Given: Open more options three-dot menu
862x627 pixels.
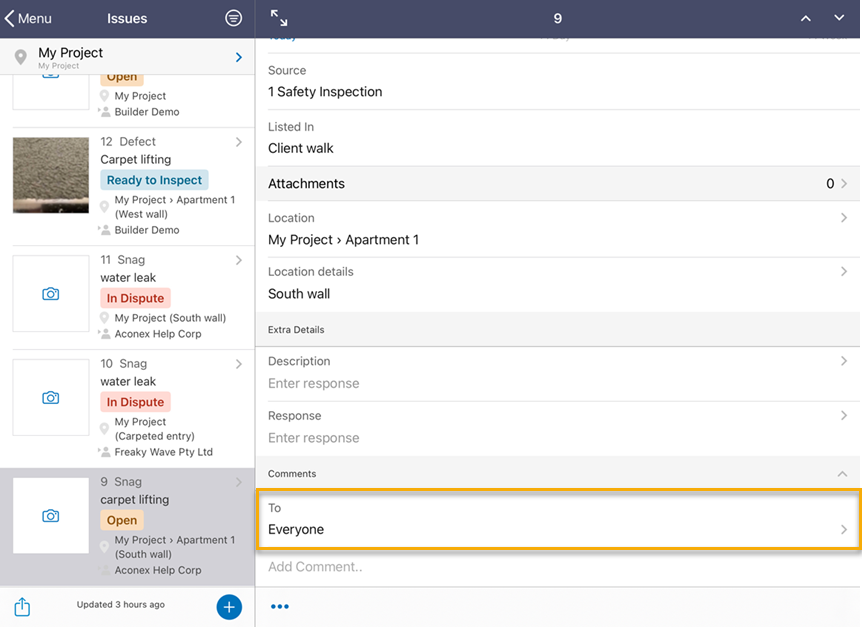Looking at the screenshot, I should tap(280, 607).
